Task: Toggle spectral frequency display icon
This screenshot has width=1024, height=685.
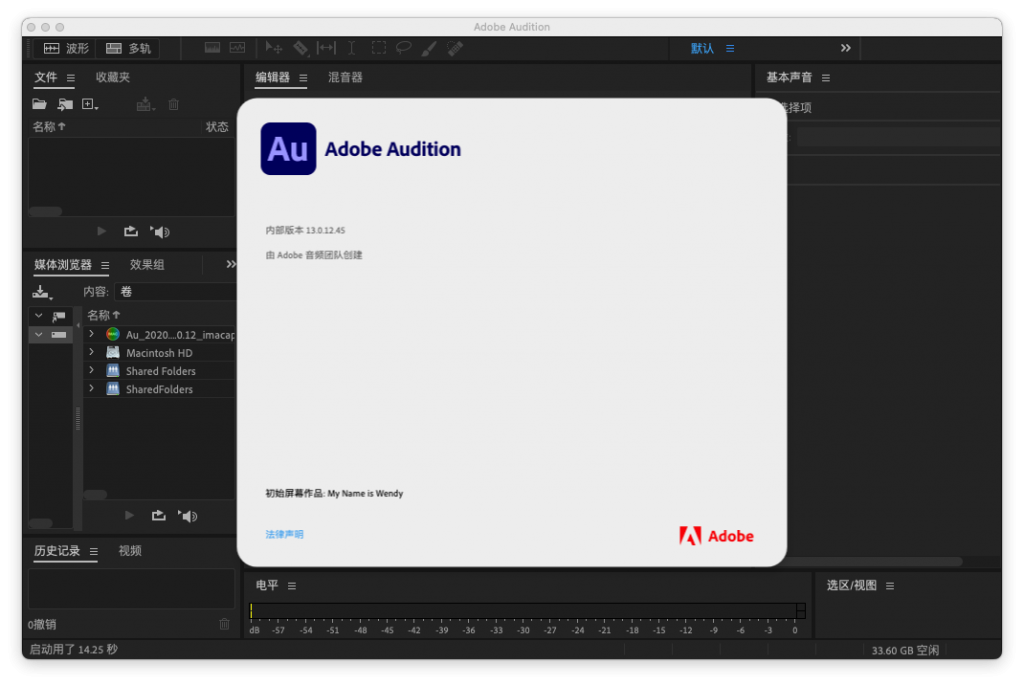Action: pyautogui.click(x=212, y=48)
